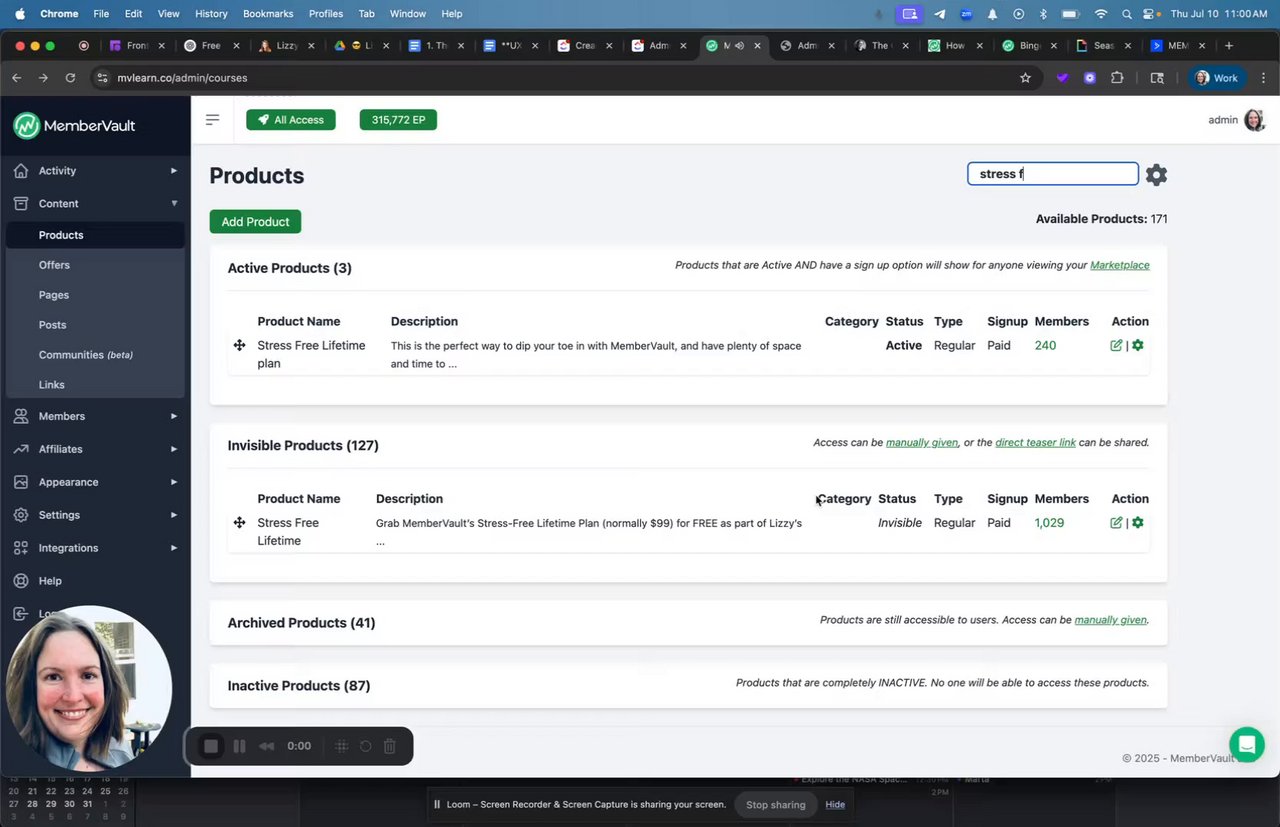The height and width of the screenshot is (827, 1280).
Task: Open settings gear for invisible Stress Free Lifetime
Action: coord(1138,523)
